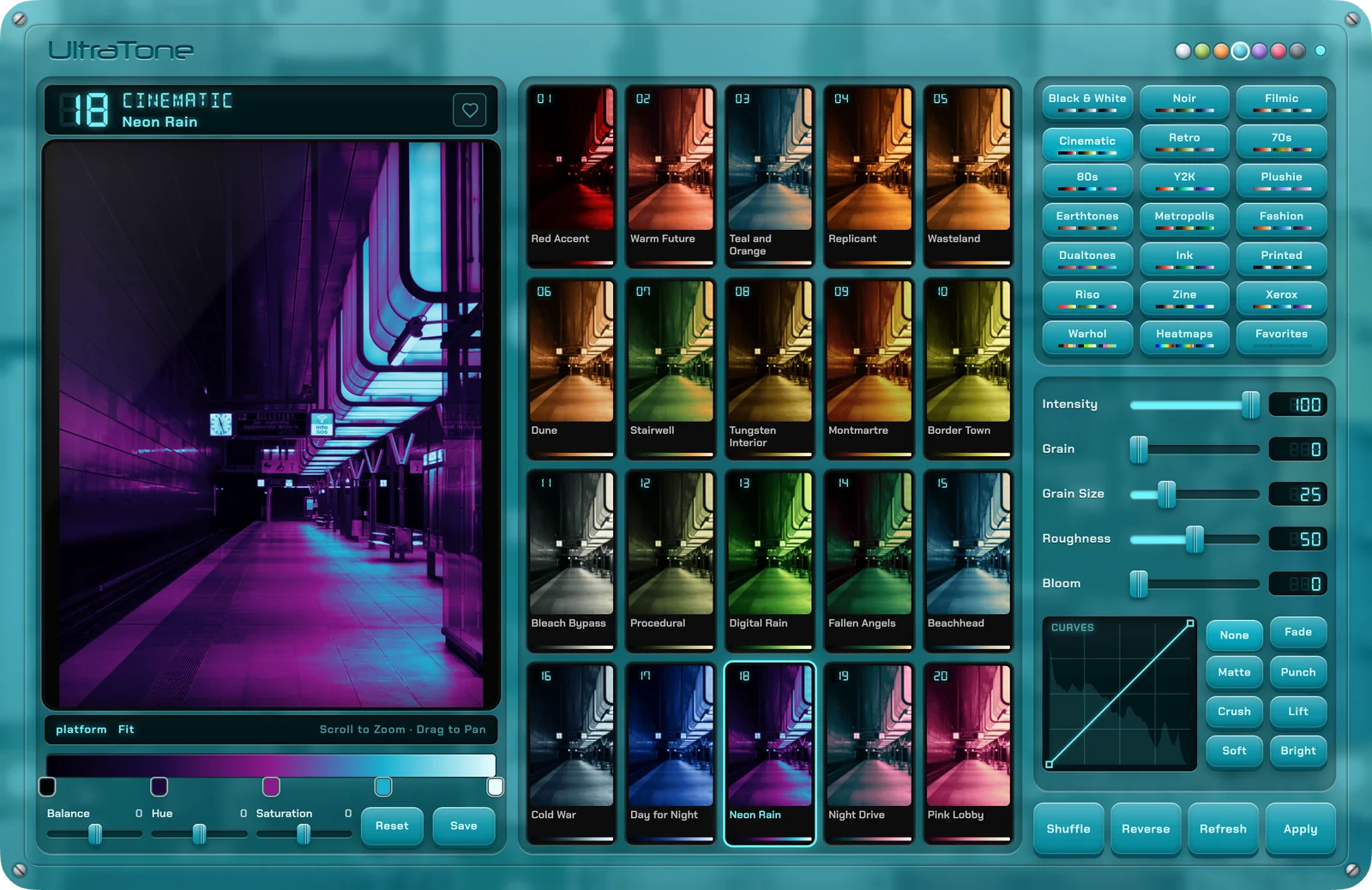Select the Y2K category
1372x890 pixels.
tap(1184, 180)
